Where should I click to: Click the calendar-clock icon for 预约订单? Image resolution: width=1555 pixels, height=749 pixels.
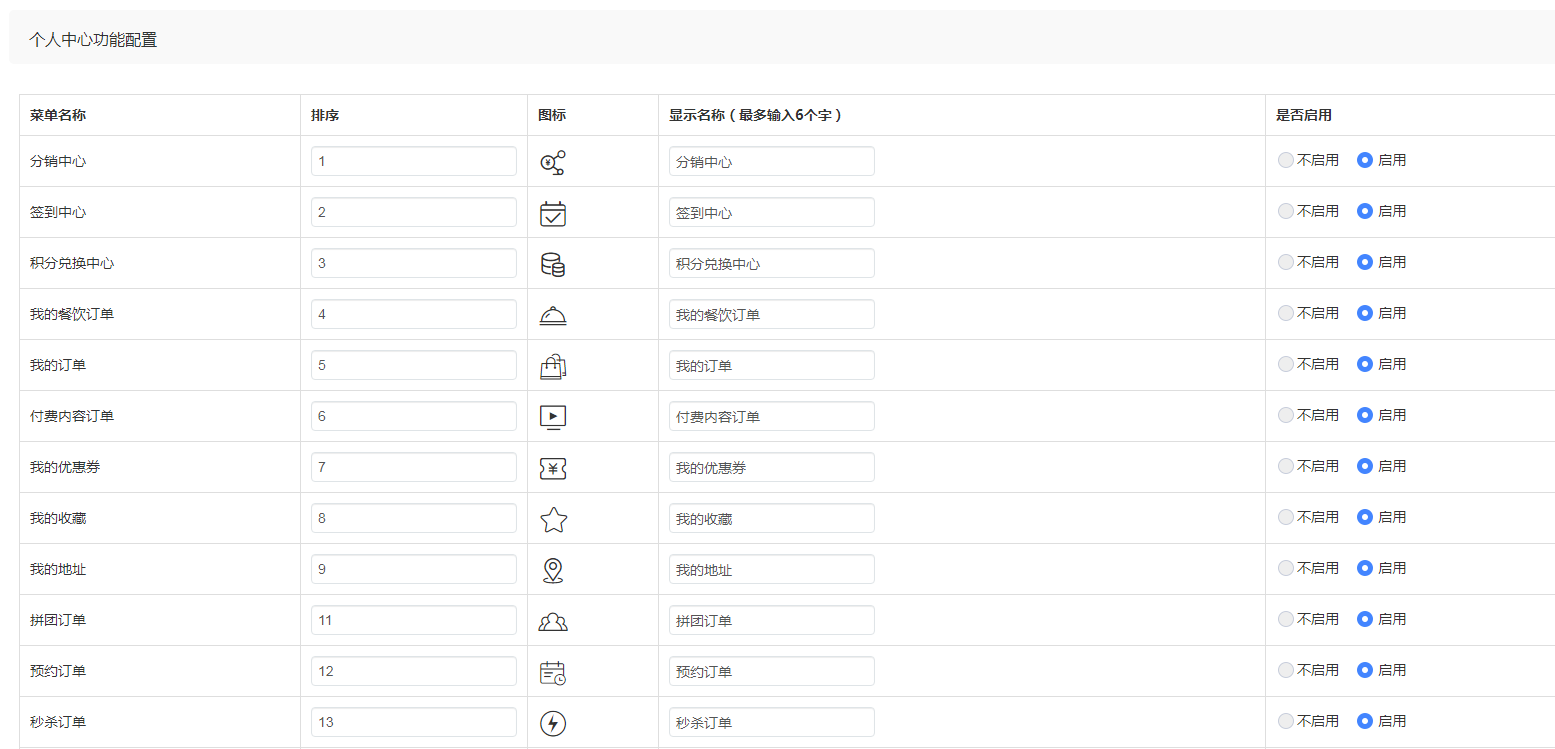click(x=553, y=672)
